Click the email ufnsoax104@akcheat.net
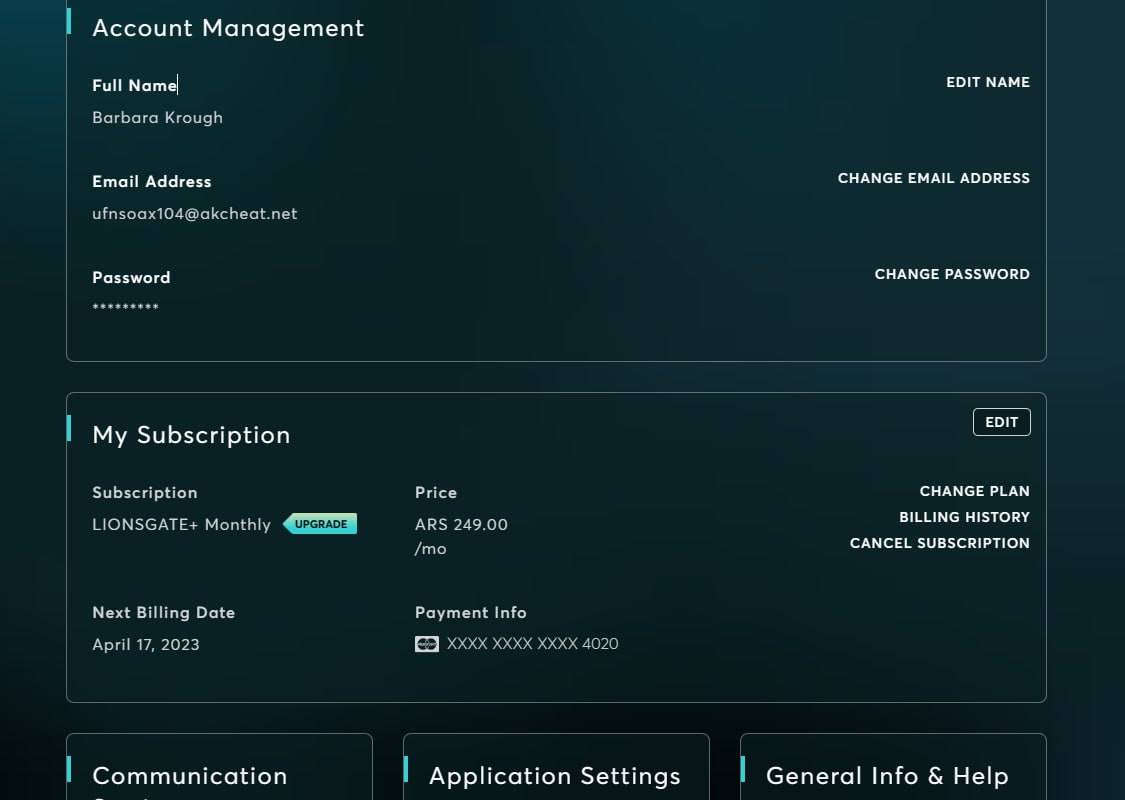 click(x=195, y=214)
